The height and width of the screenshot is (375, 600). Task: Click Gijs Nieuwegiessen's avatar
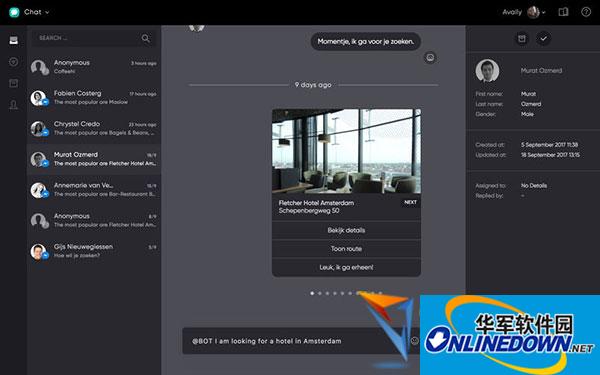click(38, 251)
